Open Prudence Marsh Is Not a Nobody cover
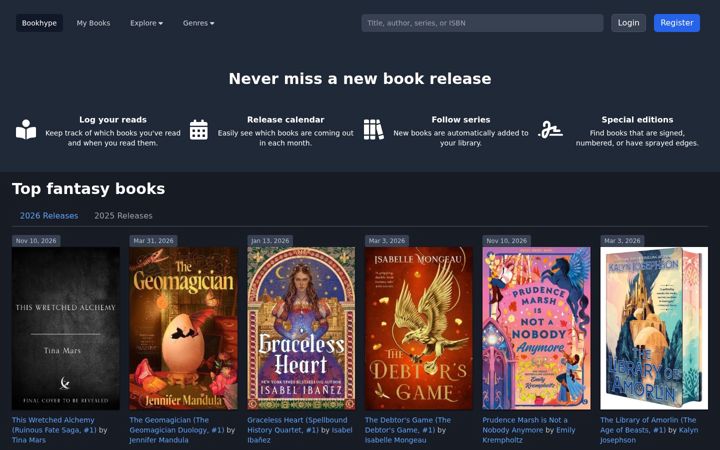 (536, 328)
